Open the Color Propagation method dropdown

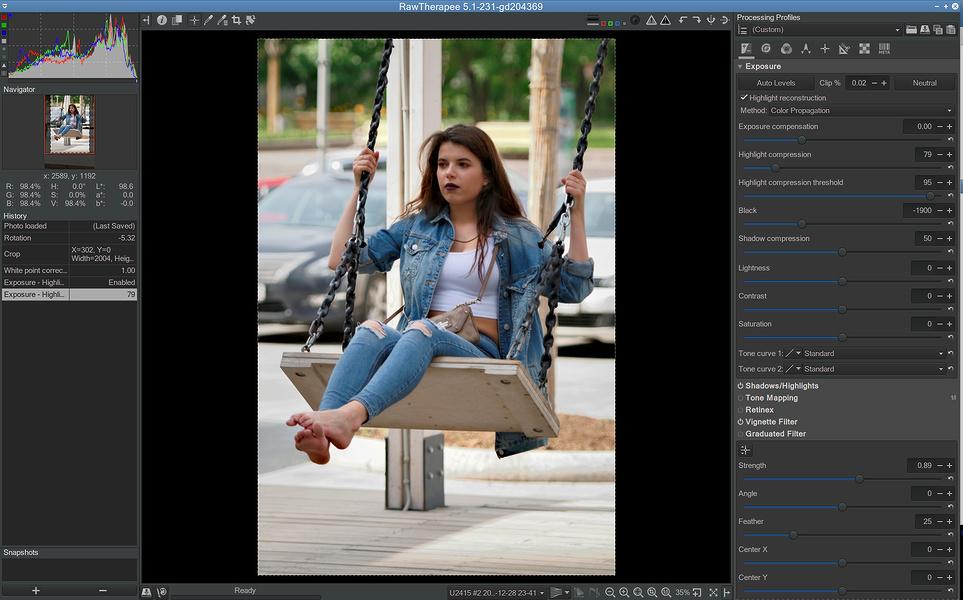(860, 111)
